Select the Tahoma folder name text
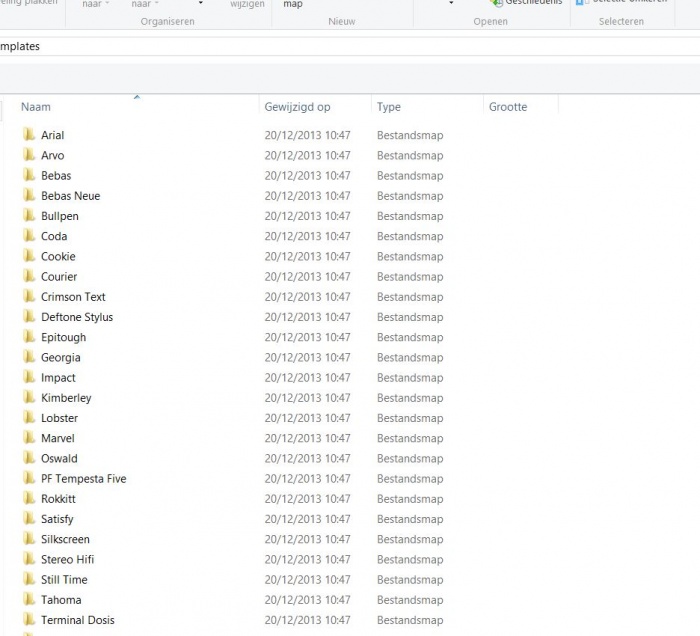Image resolution: width=700 pixels, height=636 pixels. [61, 600]
